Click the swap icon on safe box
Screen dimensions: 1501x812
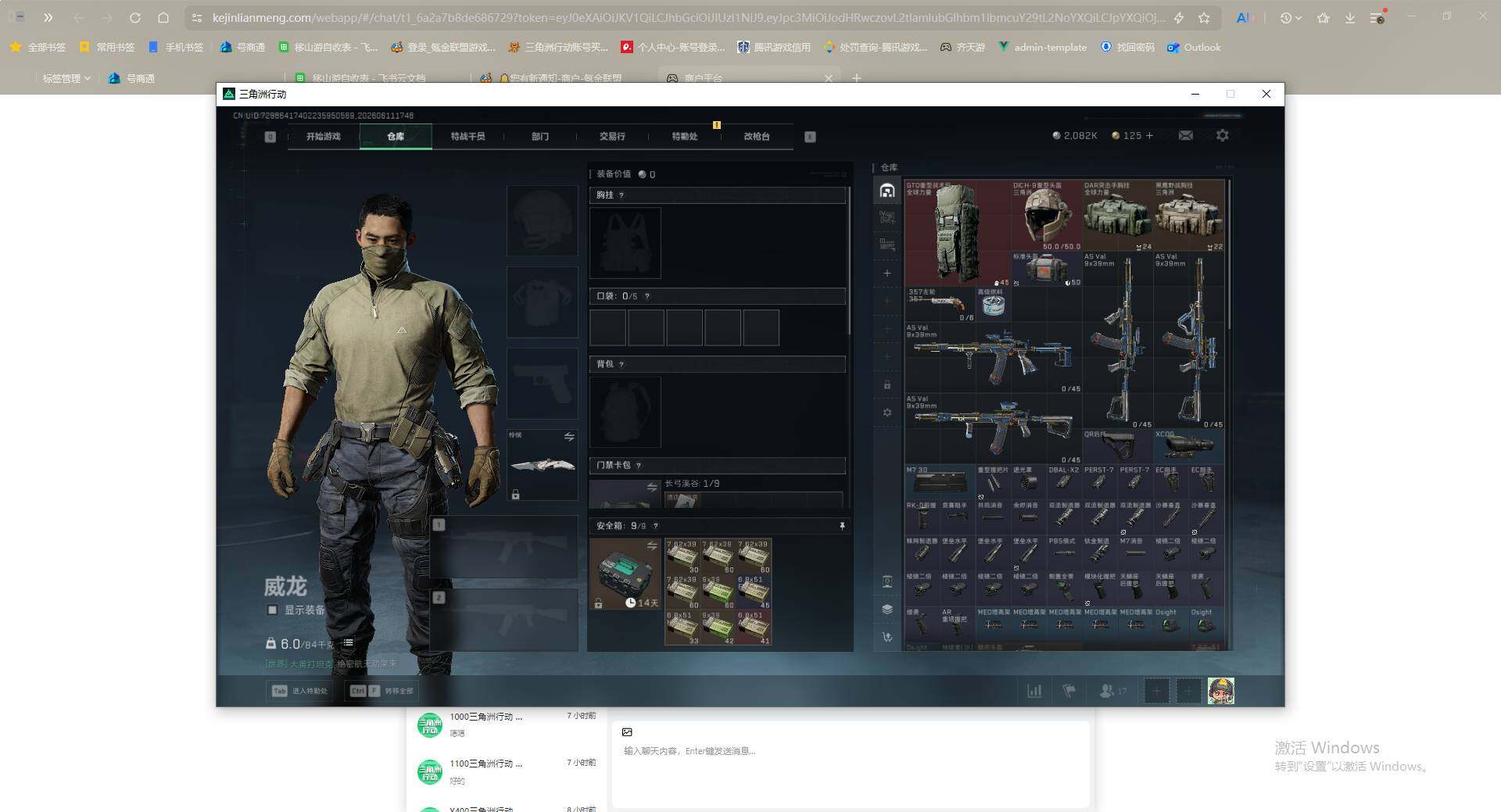(x=652, y=546)
